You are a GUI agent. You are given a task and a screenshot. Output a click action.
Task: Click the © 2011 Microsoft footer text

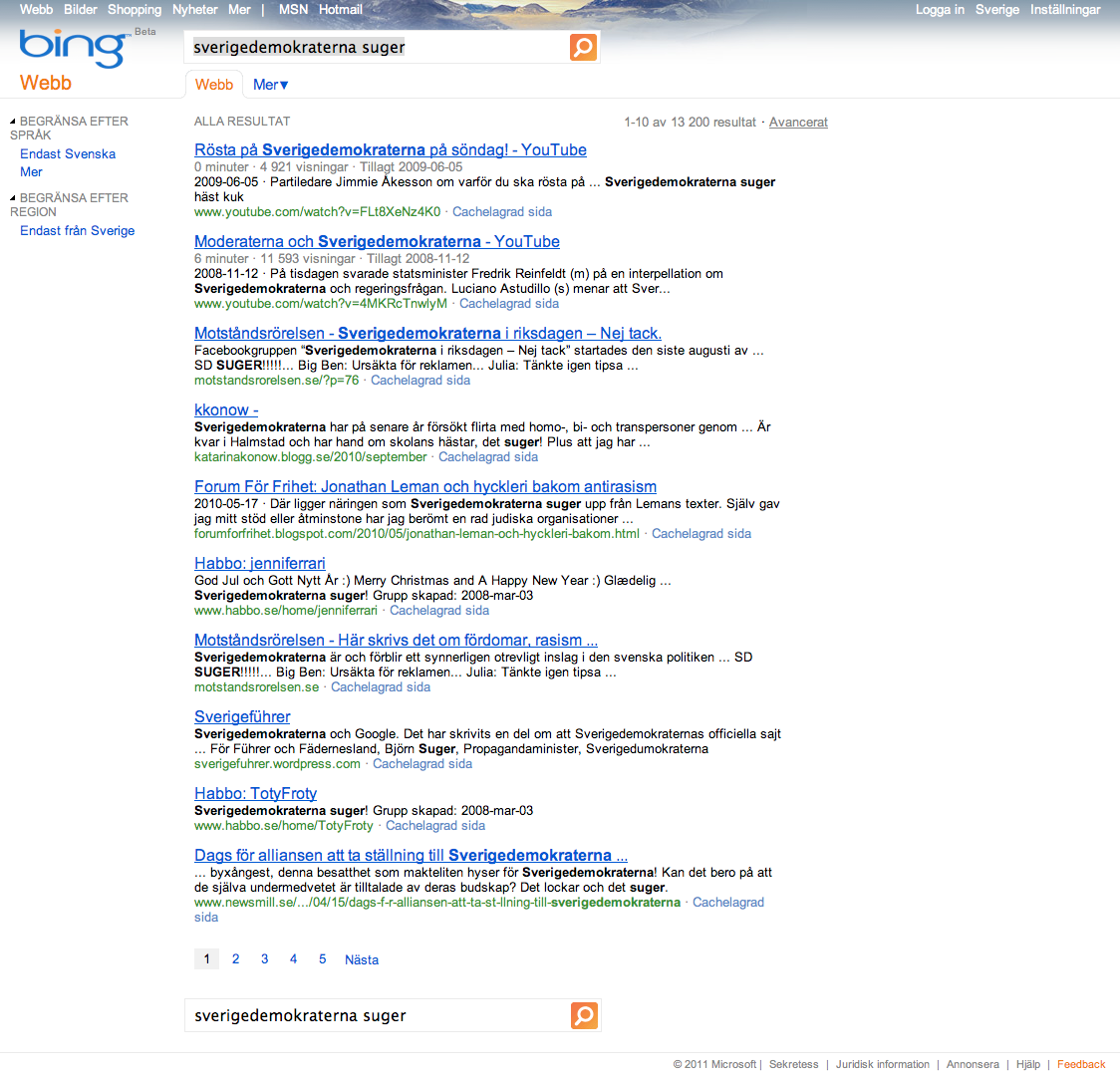pyautogui.click(x=714, y=1064)
